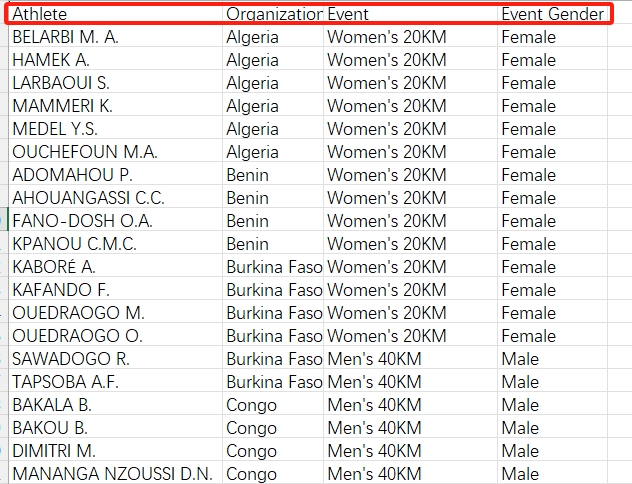
Task: Click the ADOMAHOU P. athlete cell
Action: (115, 175)
